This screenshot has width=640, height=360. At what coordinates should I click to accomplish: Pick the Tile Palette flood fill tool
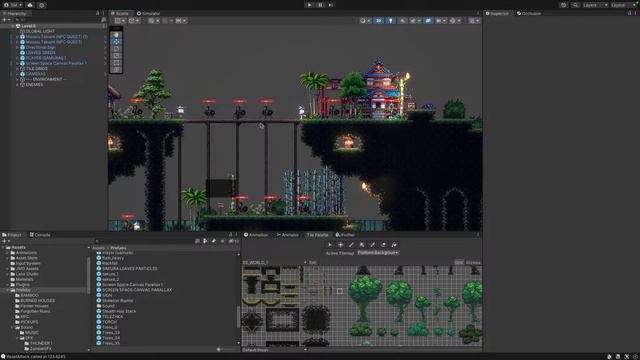394,244
